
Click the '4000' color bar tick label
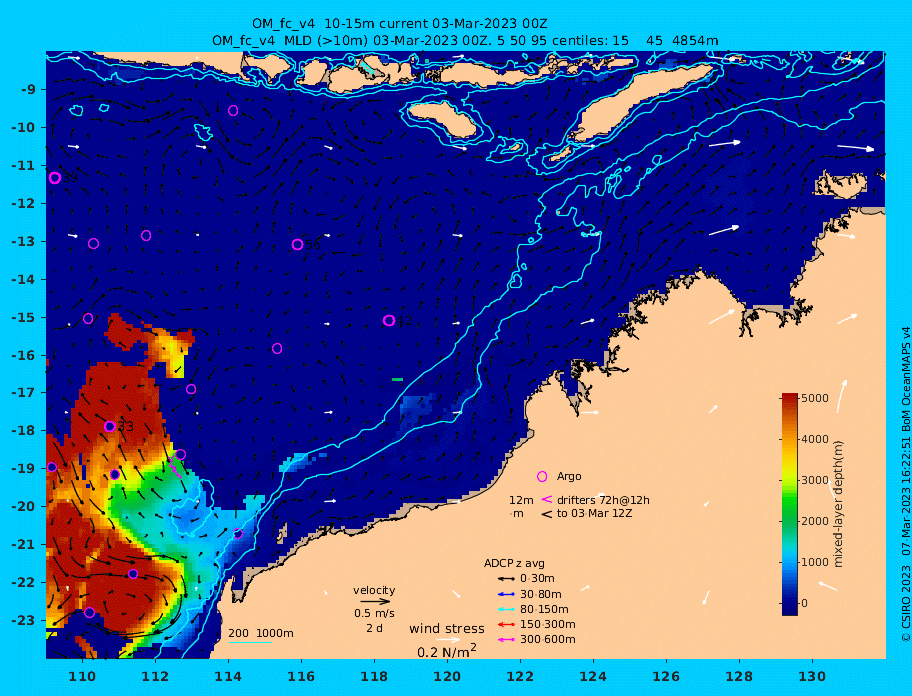pos(815,439)
